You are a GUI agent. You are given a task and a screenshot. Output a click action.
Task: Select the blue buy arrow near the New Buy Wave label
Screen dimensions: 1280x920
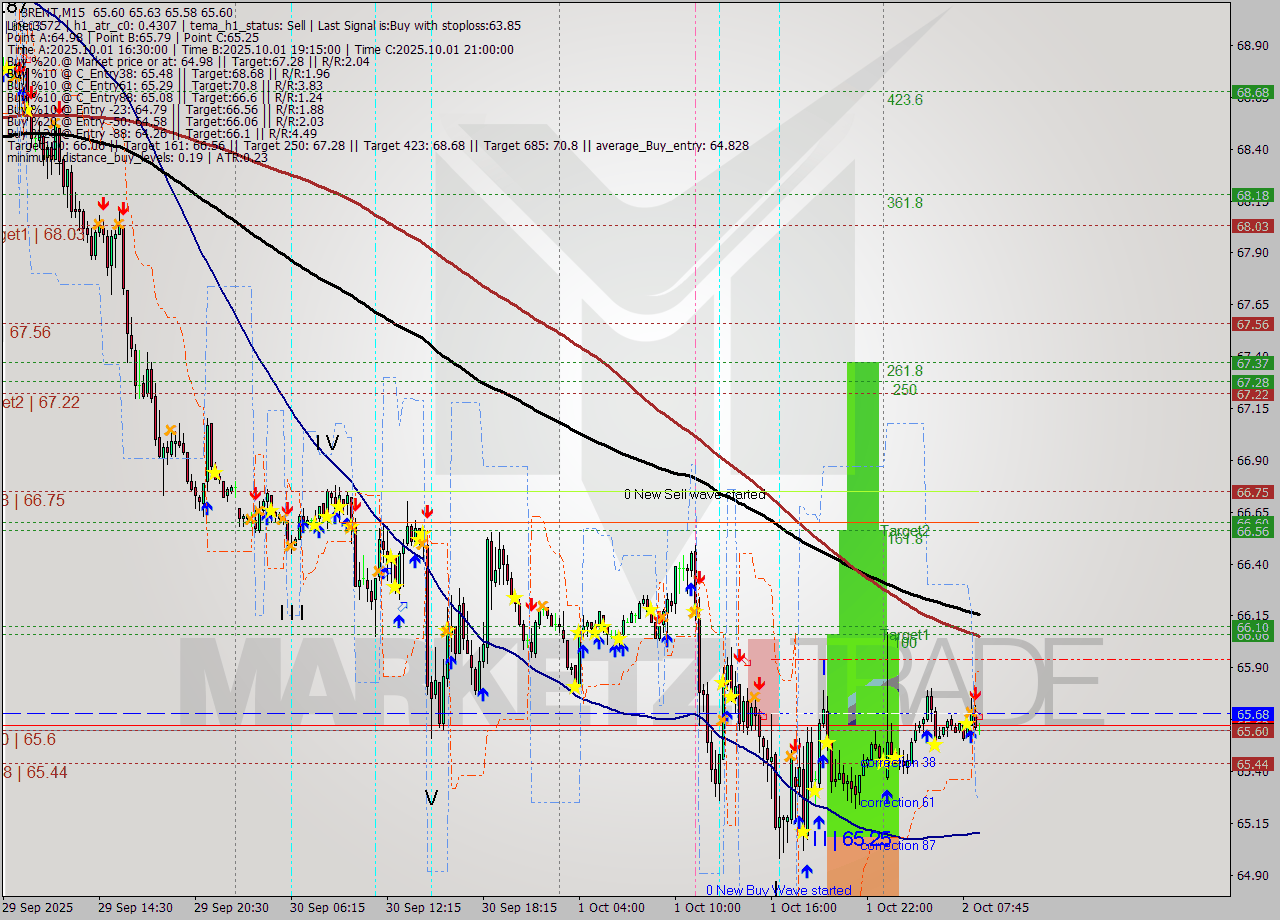pos(806,870)
